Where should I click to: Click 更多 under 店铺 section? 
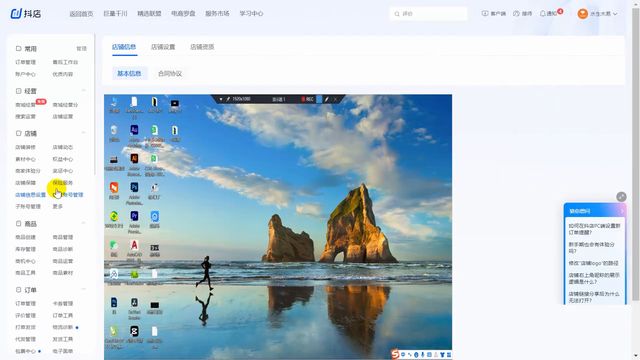pos(58,207)
